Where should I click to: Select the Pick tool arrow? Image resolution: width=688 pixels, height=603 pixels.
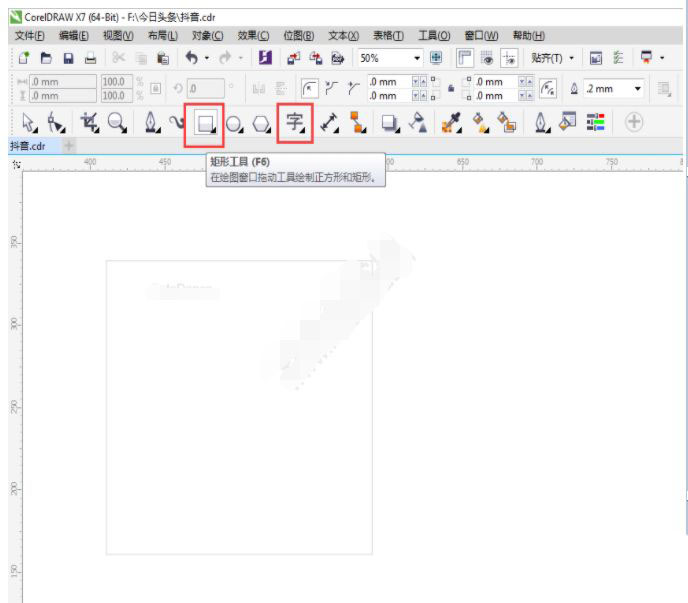click(x=28, y=123)
